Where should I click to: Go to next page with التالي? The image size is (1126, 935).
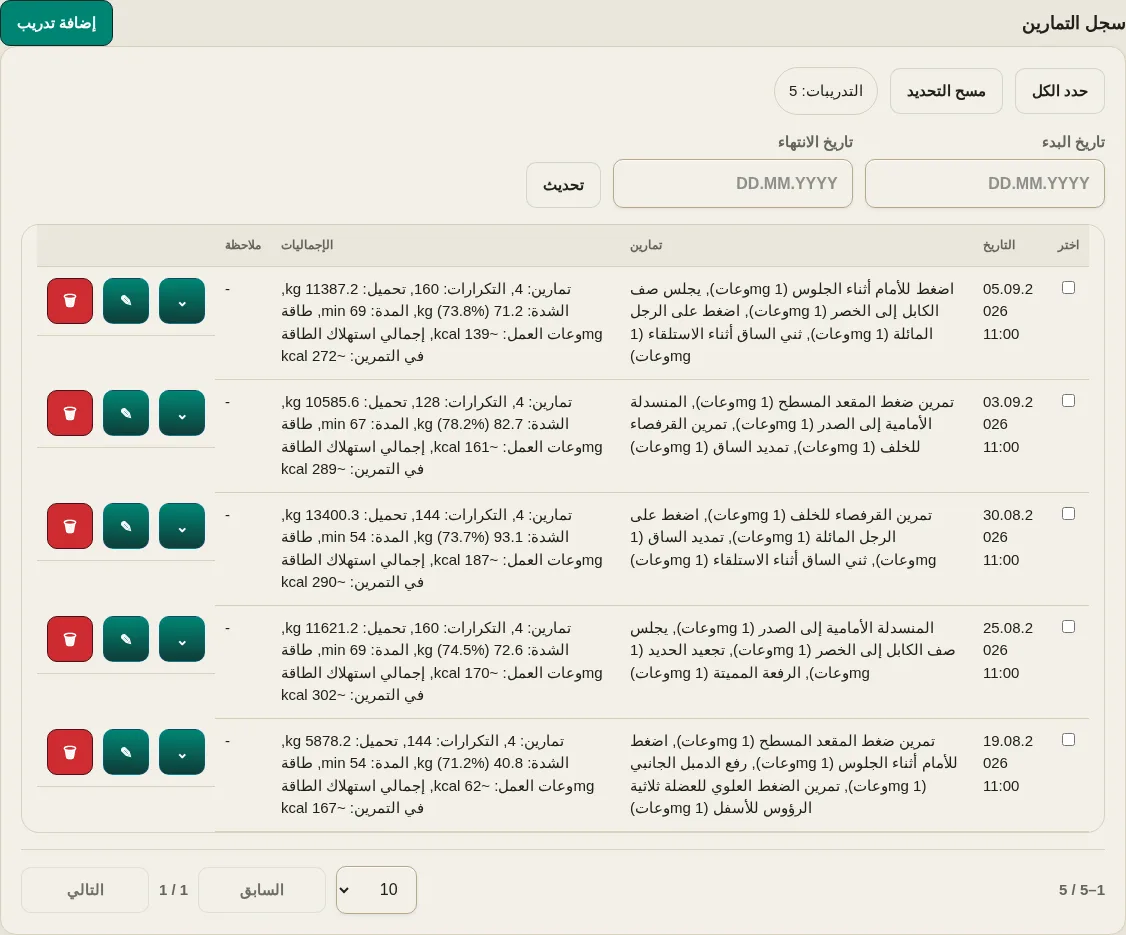point(85,890)
